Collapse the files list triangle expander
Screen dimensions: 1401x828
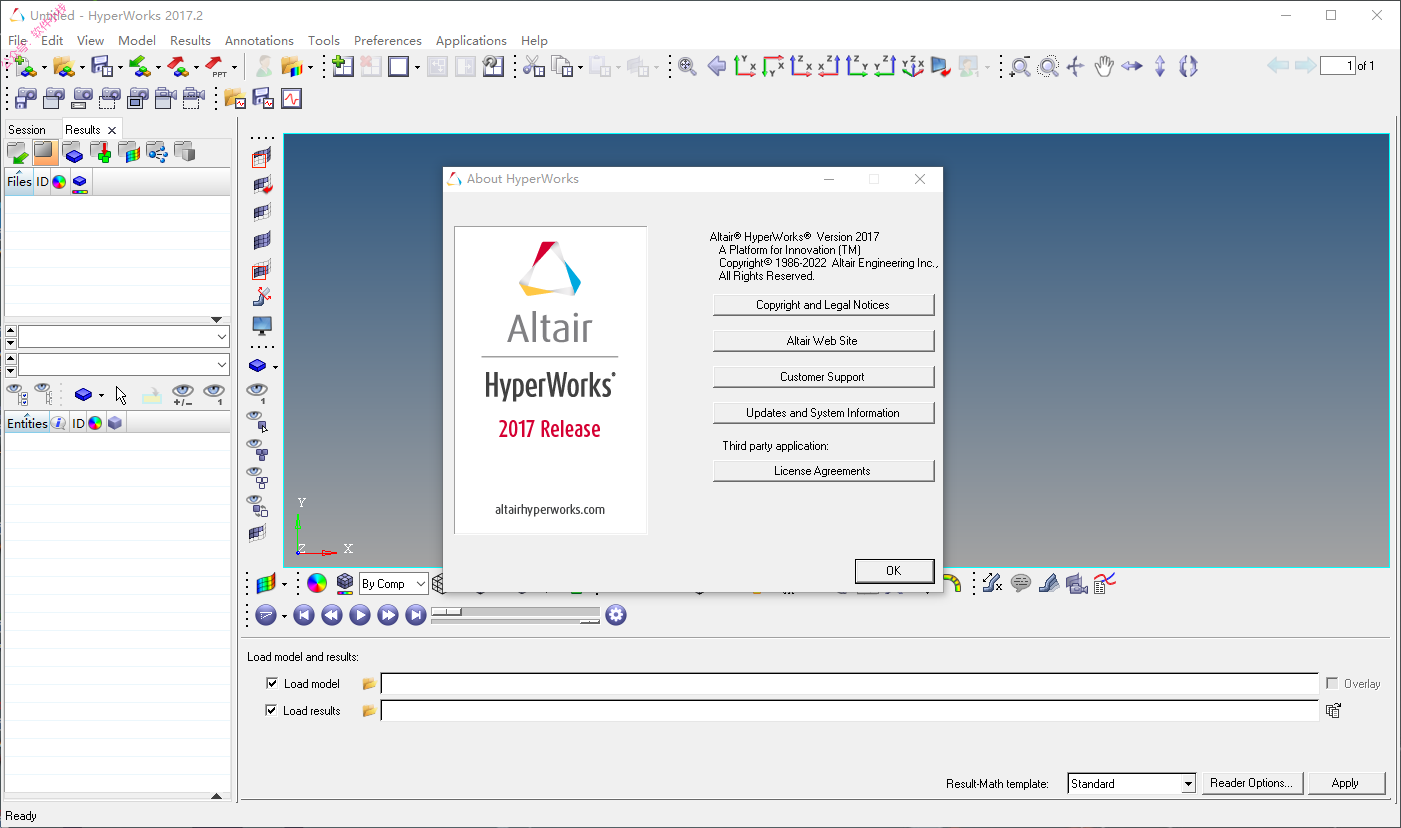pyautogui.click(x=217, y=320)
